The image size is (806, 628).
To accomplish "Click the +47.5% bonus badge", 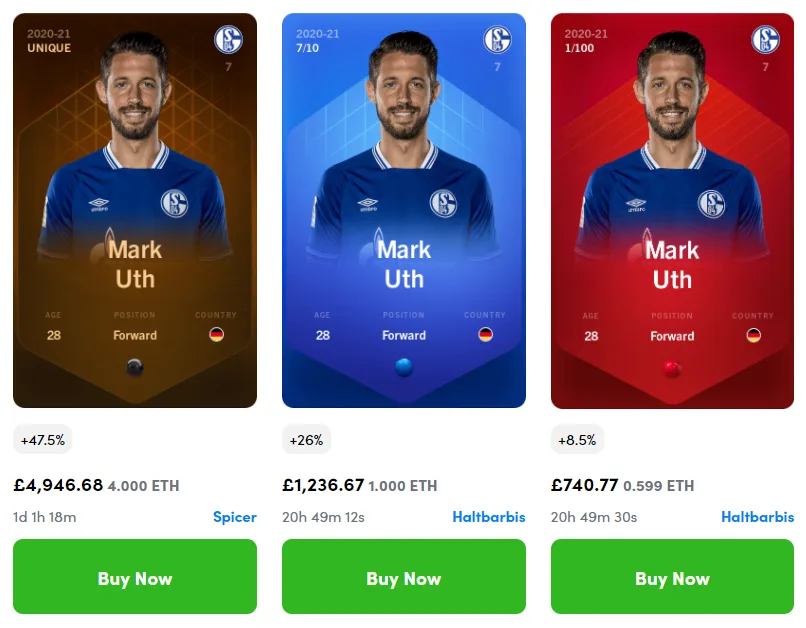I will (43, 440).
